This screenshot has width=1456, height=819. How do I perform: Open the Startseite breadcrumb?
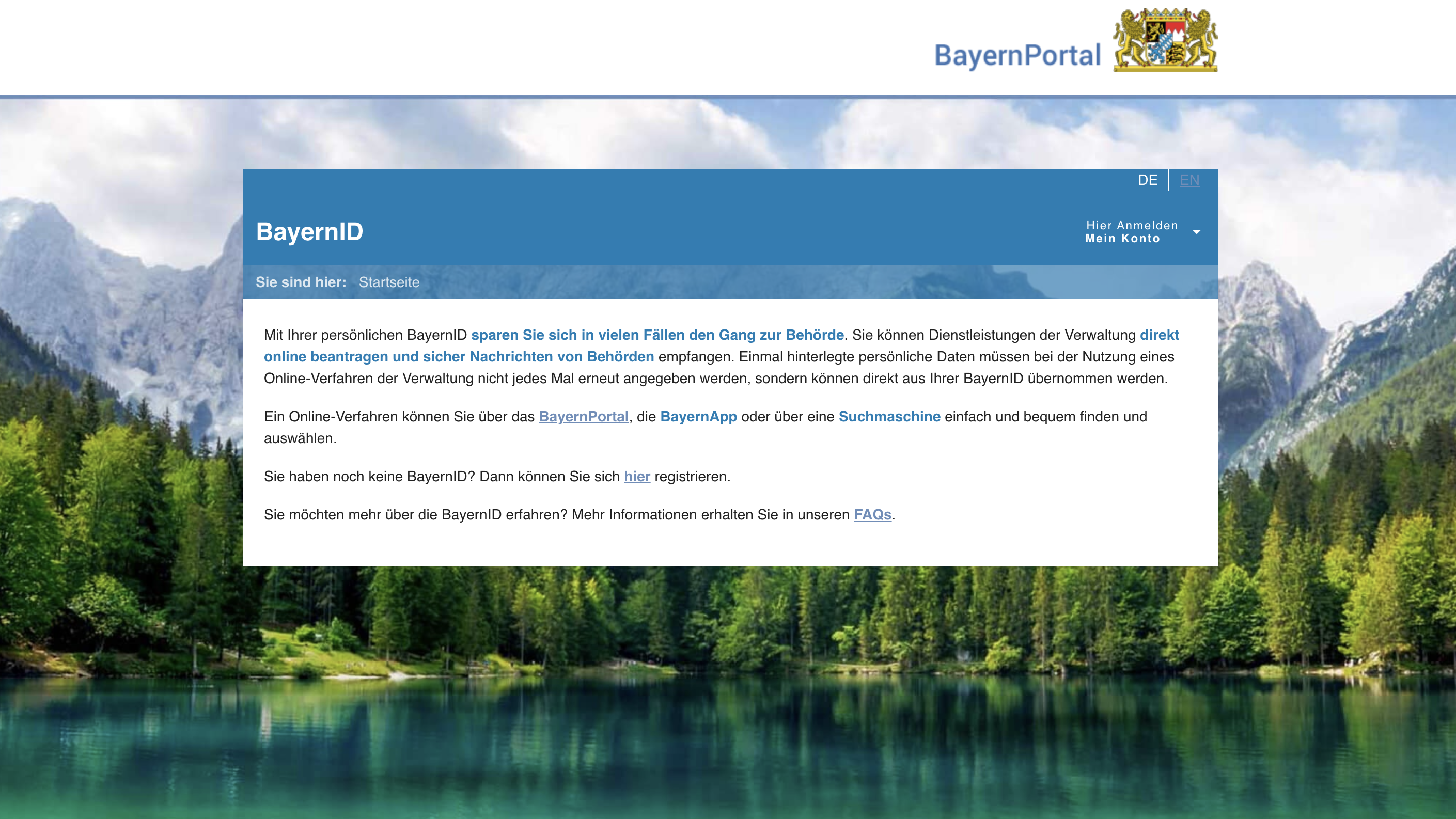389,282
